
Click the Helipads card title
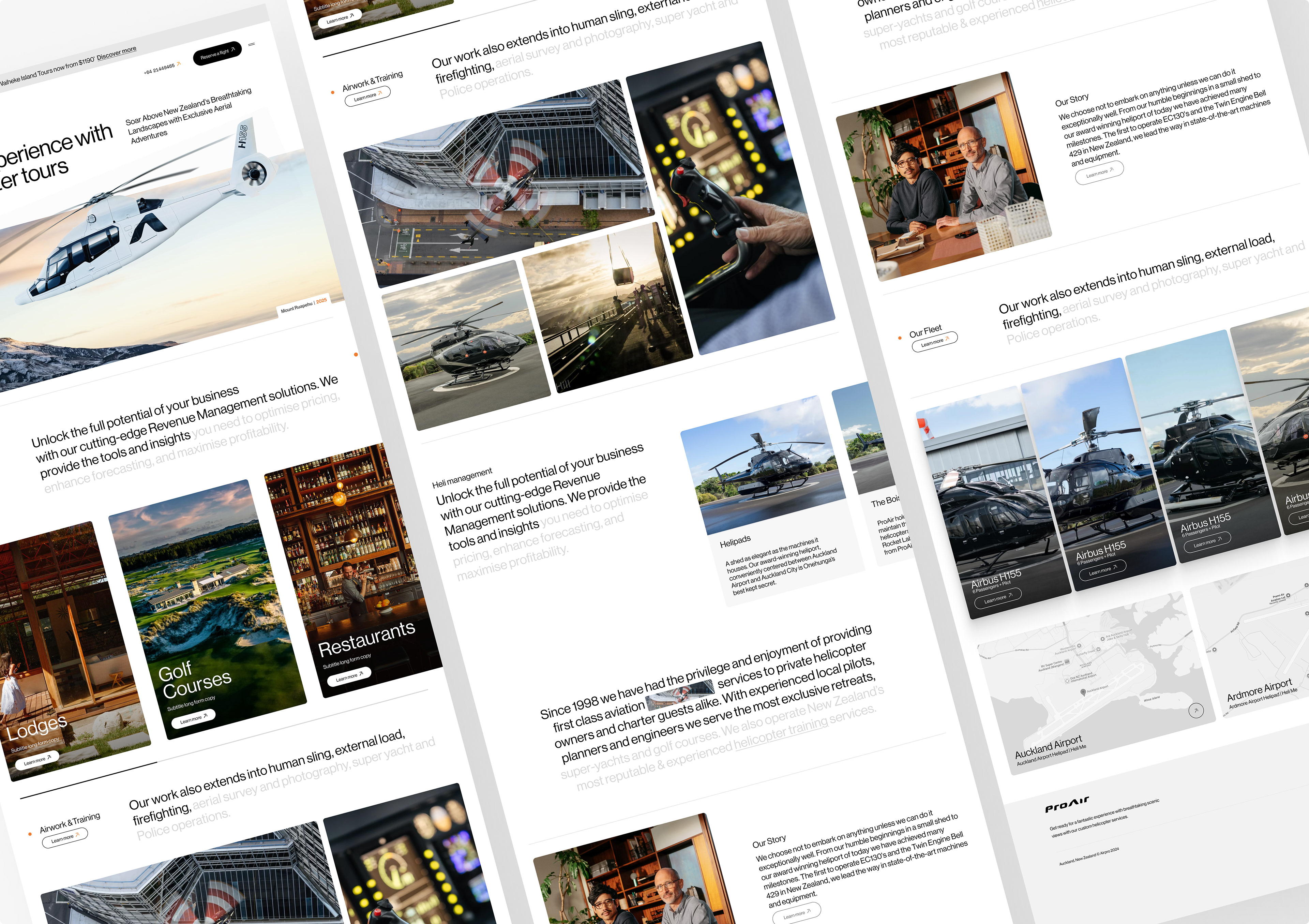click(735, 541)
